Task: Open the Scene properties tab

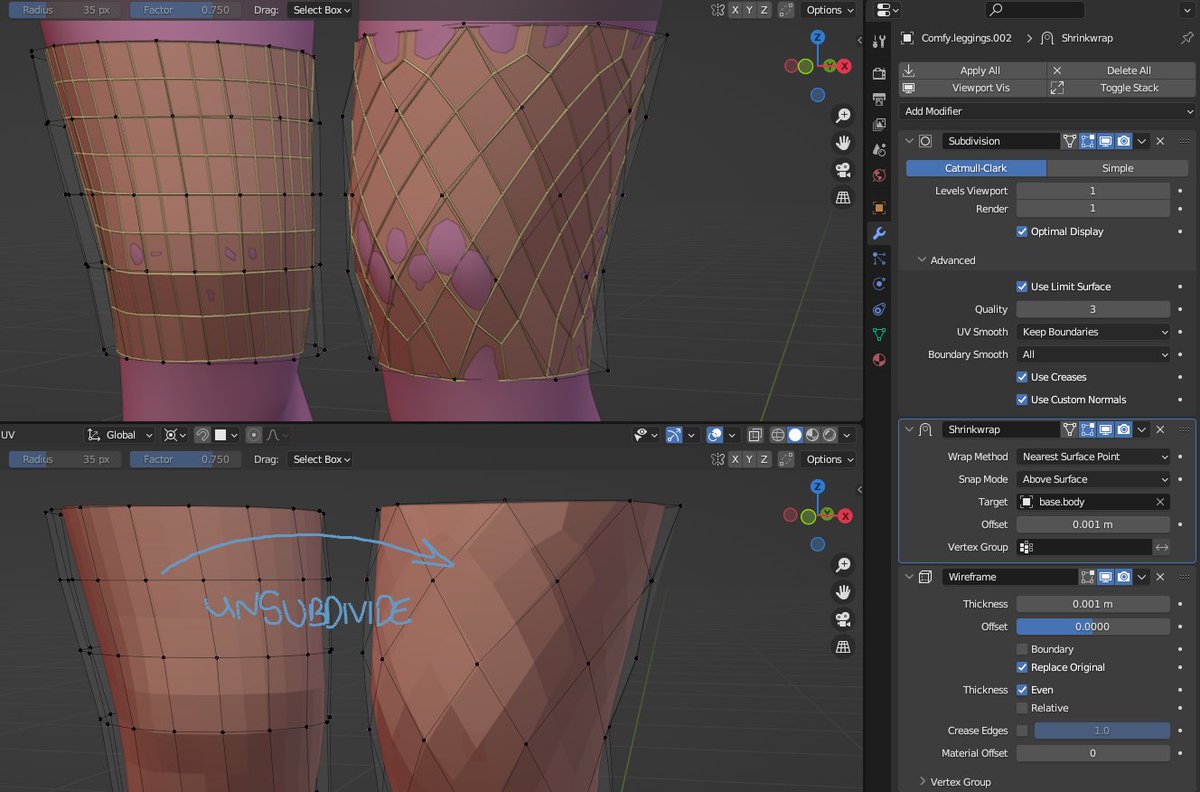Action: [x=879, y=150]
